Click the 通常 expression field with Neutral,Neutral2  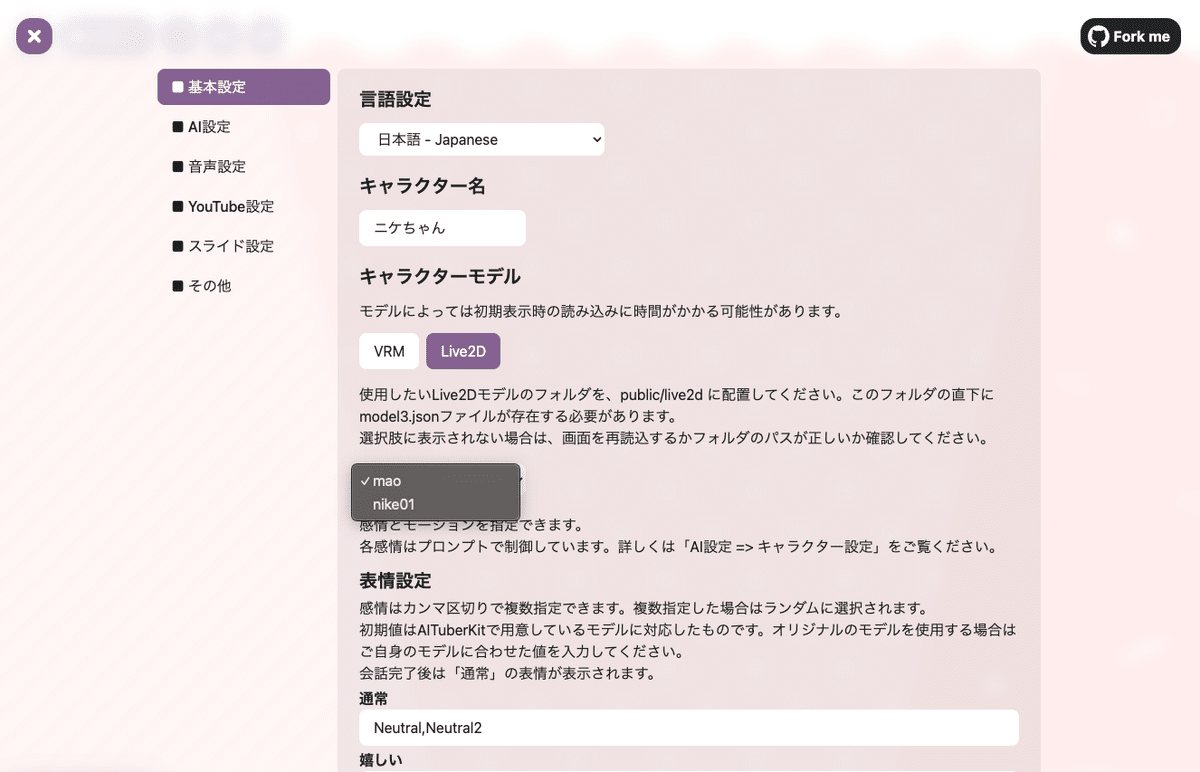pyautogui.click(x=689, y=728)
